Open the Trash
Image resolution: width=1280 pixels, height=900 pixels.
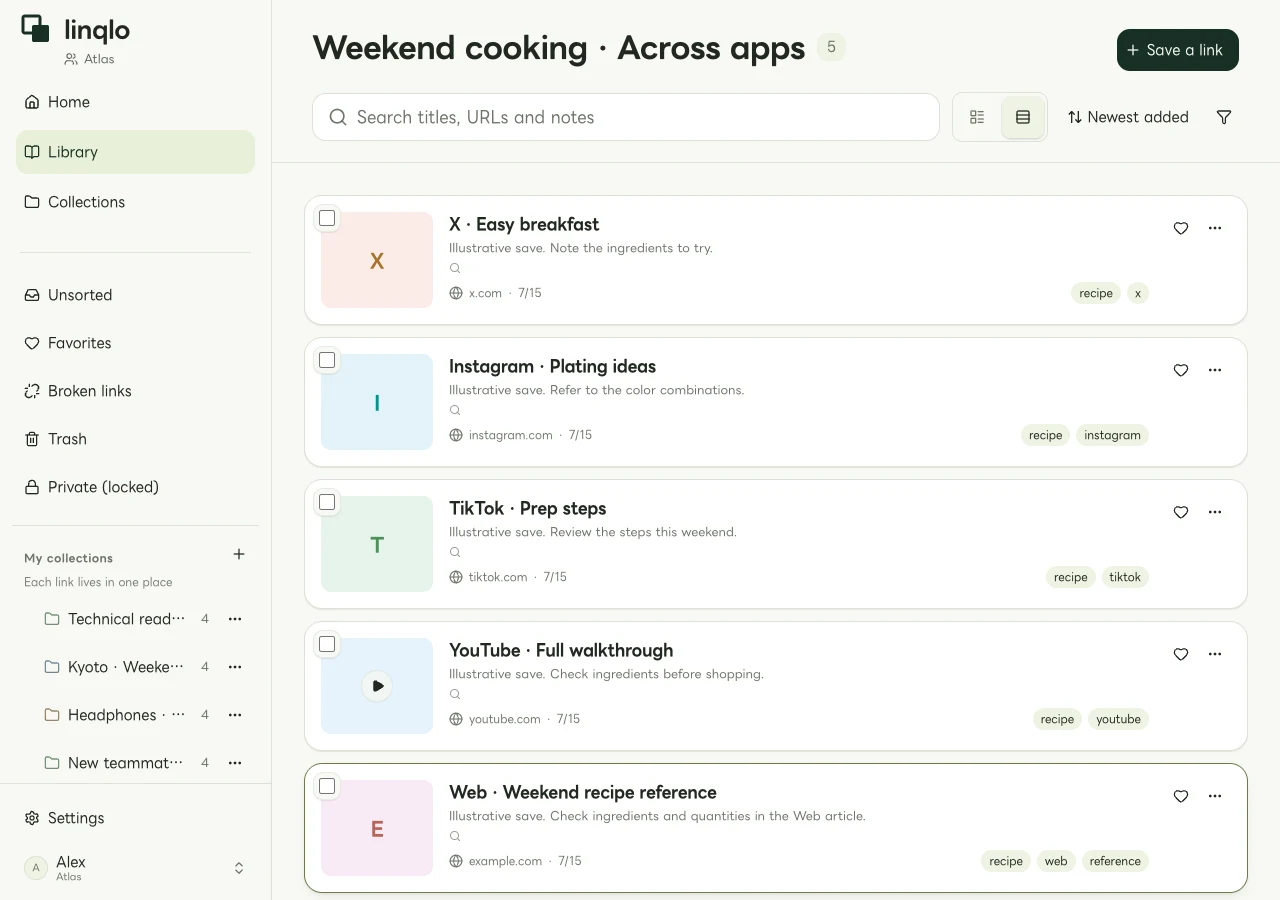(x=135, y=439)
